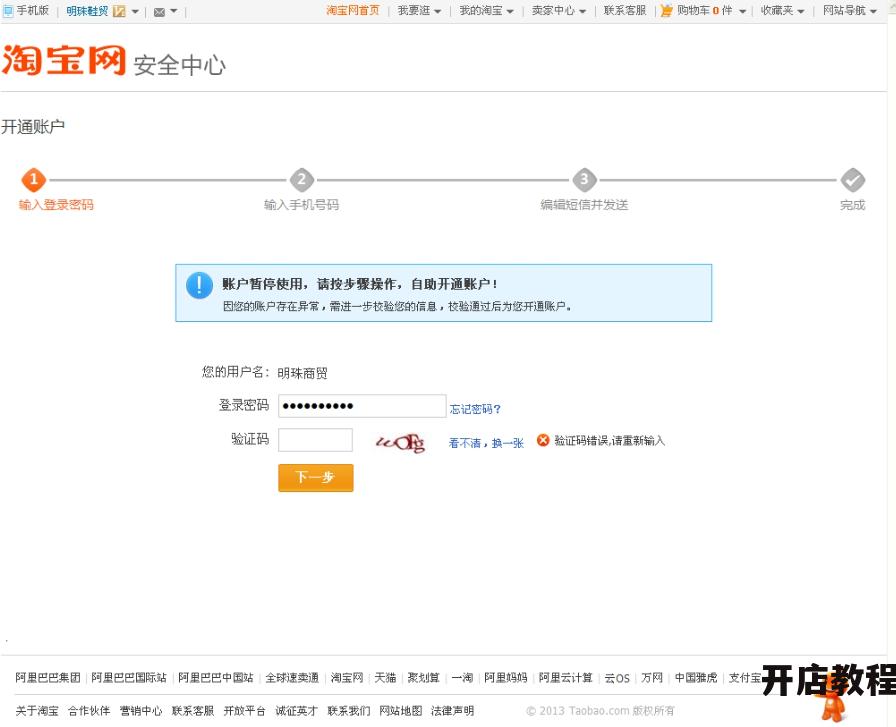
Task: Open the 云OS footer link
Action: click(617, 678)
